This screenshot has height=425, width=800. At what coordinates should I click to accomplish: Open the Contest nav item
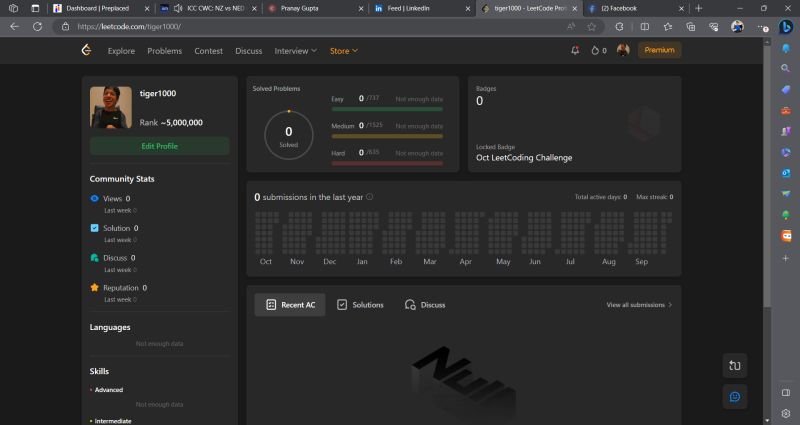208,51
